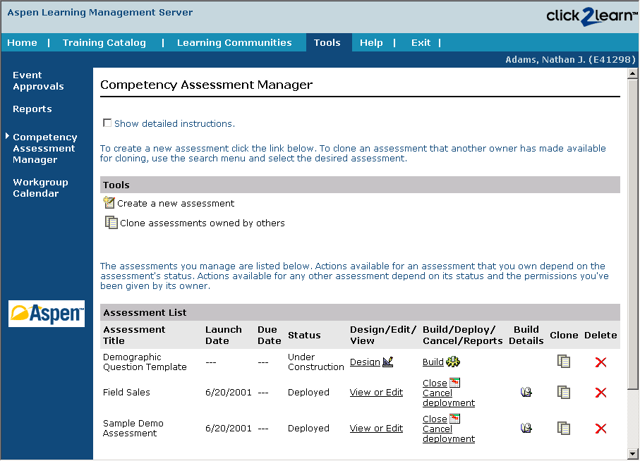The width and height of the screenshot is (640, 461).
Task: Open the Training Catalog tab
Action: pos(104,42)
